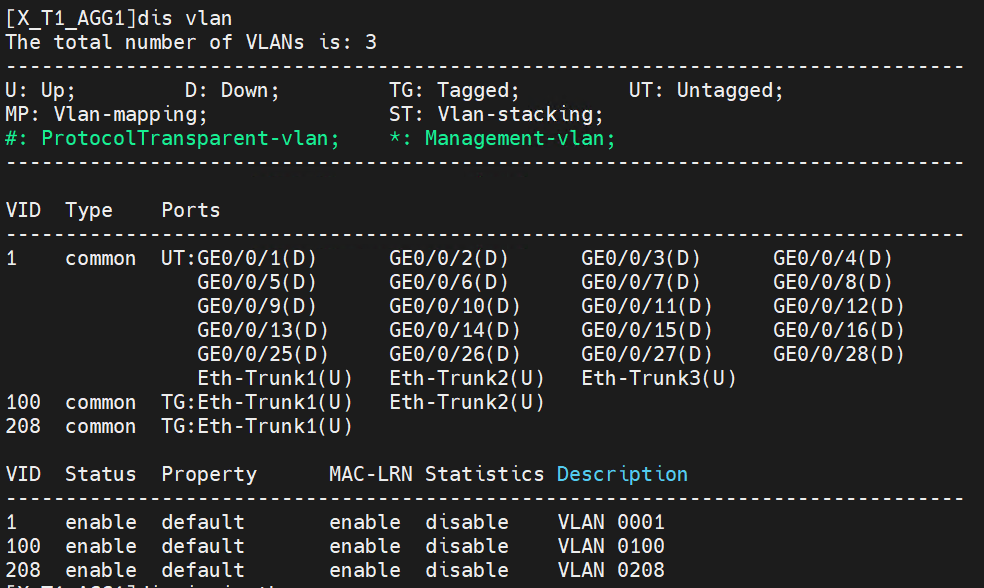
Task: Click the Statistics column header
Action: pyautogui.click(x=484, y=474)
